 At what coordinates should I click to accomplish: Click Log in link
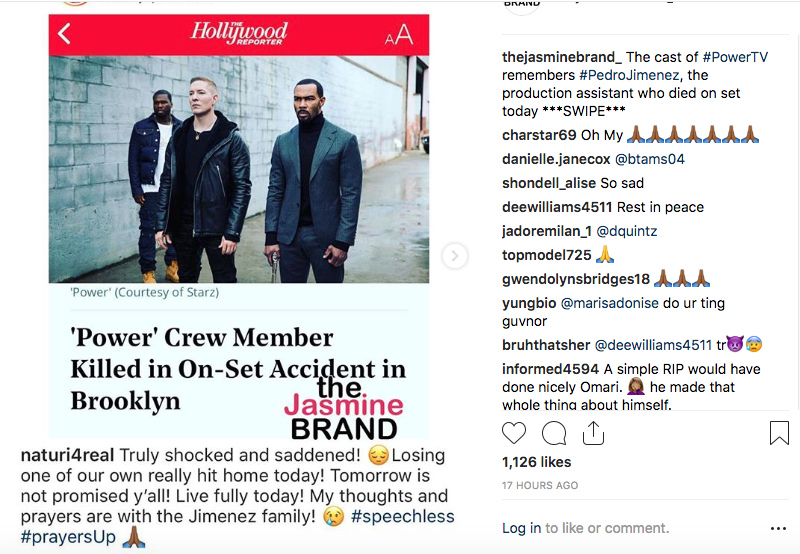point(521,528)
